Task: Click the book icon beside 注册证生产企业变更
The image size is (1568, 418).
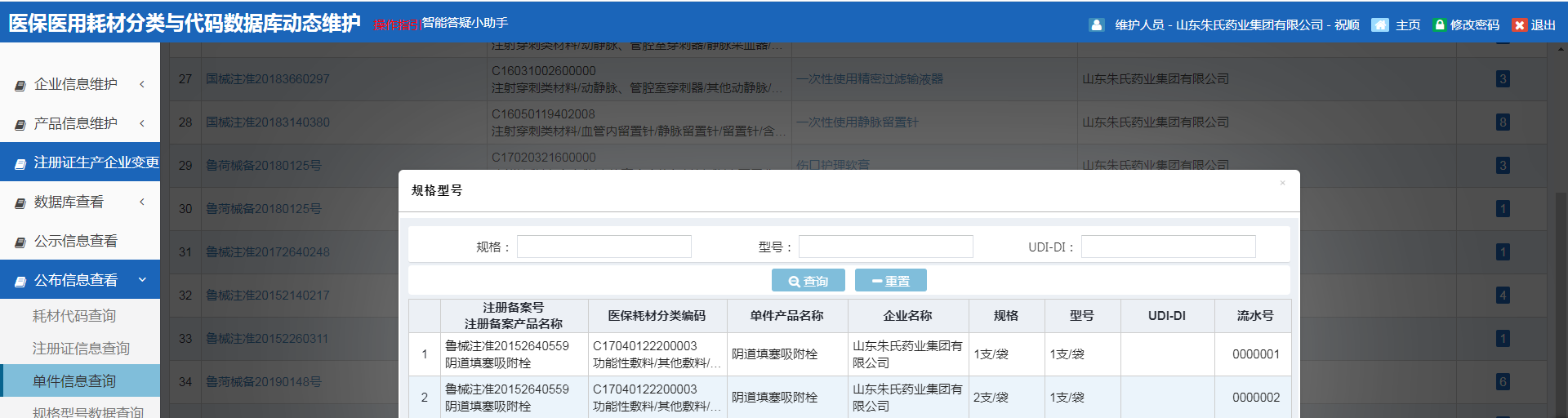Action: point(20,163)
